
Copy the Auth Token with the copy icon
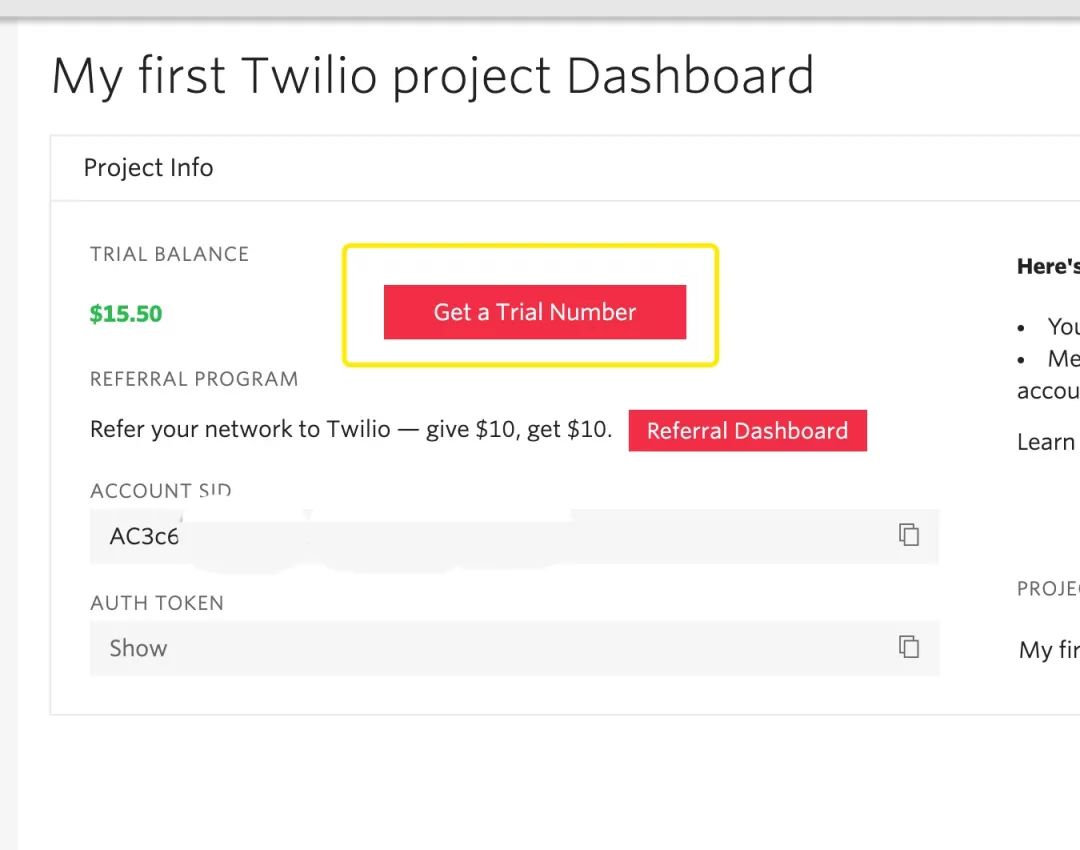coord(908,647)
